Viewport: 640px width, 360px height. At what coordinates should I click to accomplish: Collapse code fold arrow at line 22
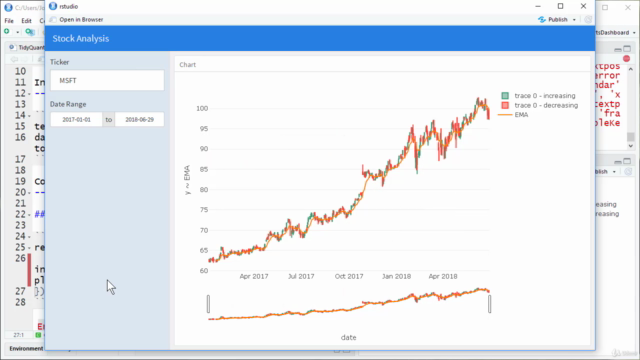[29, 215]
